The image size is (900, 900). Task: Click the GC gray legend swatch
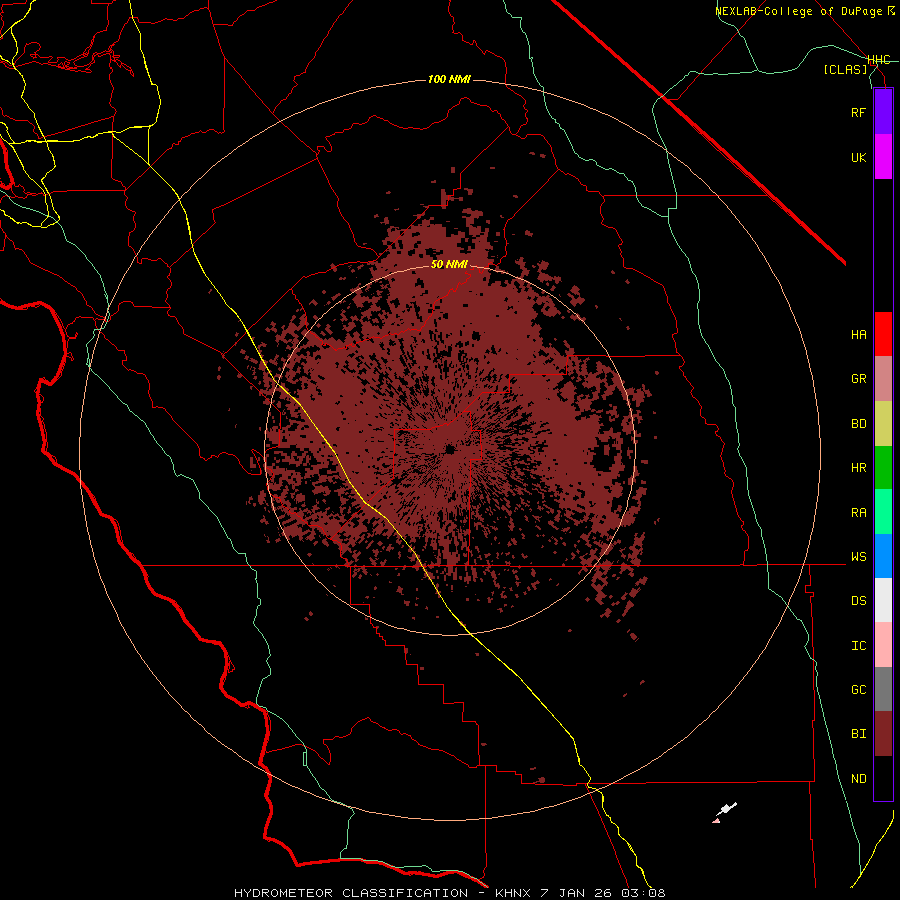tap(883, 689)
